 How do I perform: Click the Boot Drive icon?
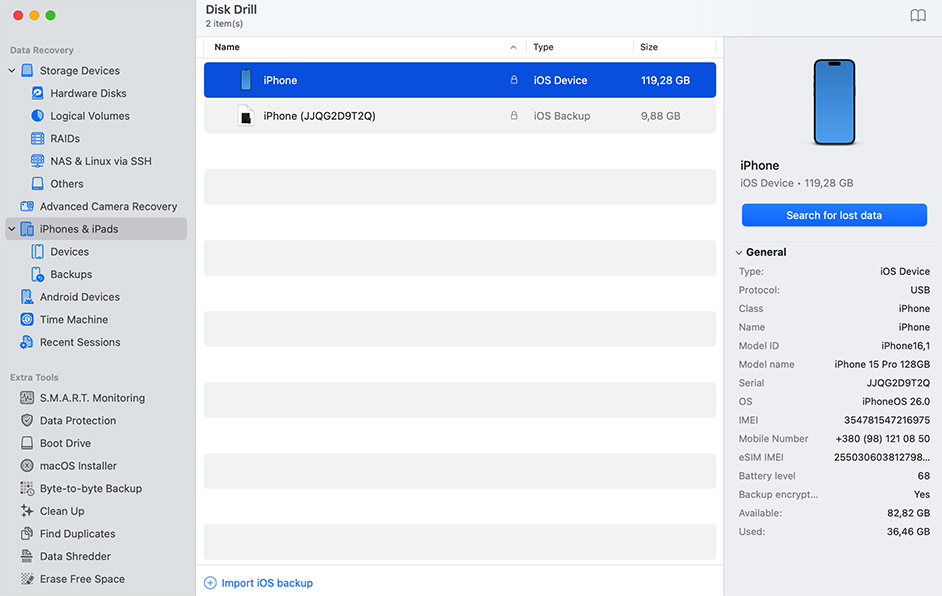[27, 443]
